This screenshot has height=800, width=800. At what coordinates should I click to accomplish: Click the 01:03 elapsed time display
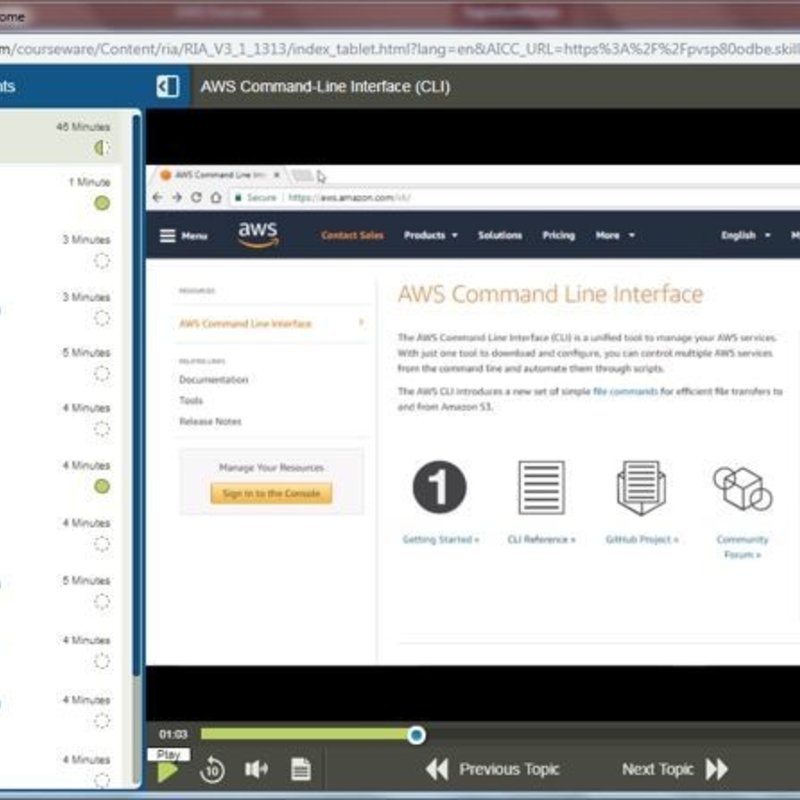(x=173, y=734)
